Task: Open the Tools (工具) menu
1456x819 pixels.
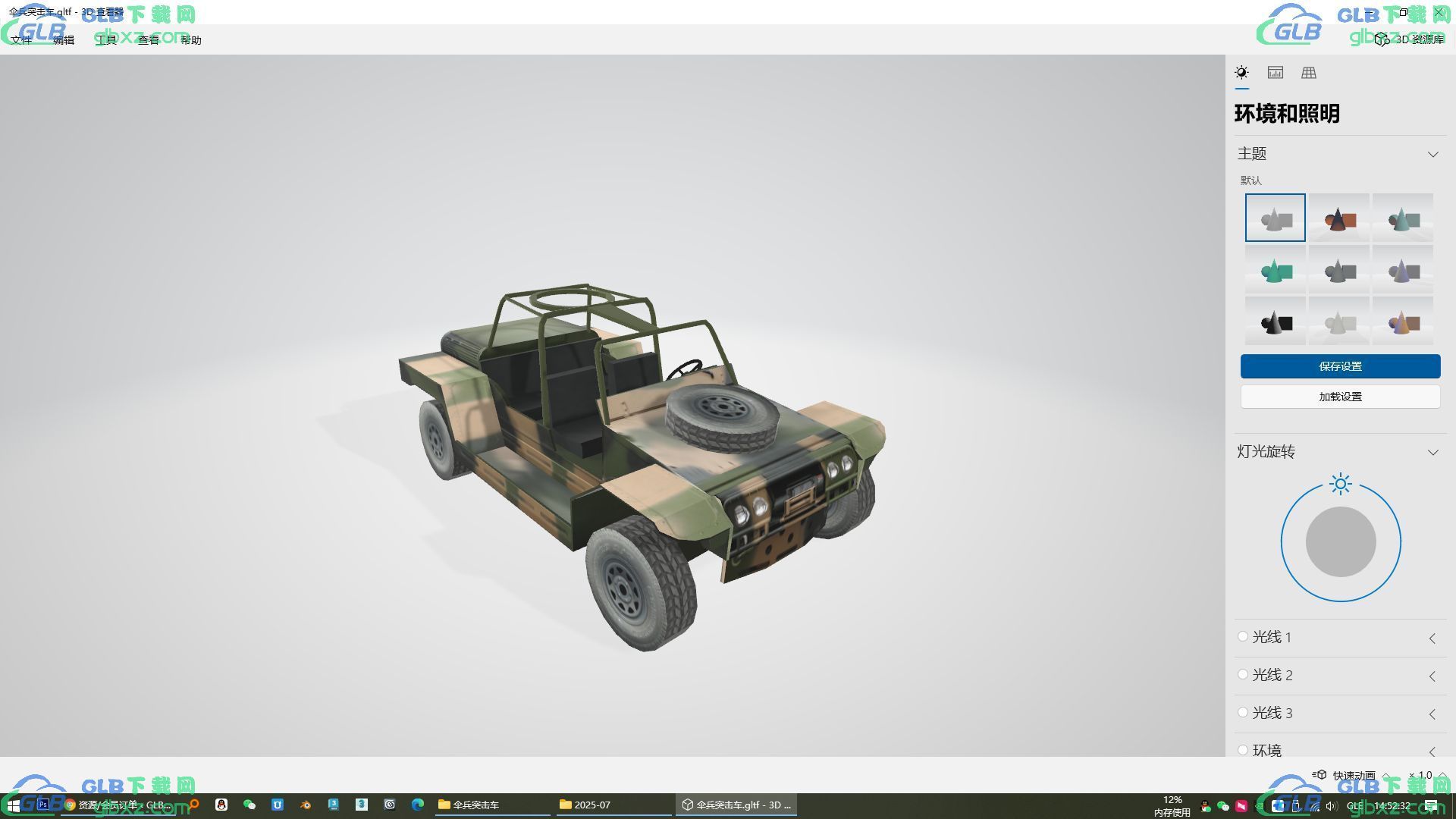Action: pyautogui.click(x=106, y=40)
